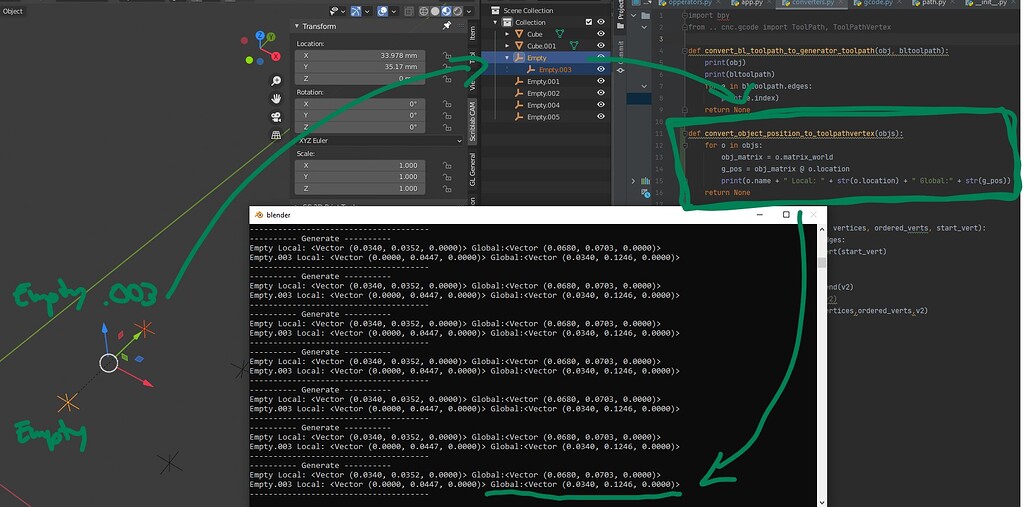The image size is (1024, 507).
Task: Click the Location Y field 35.17 mm
Action: [360, 67]
